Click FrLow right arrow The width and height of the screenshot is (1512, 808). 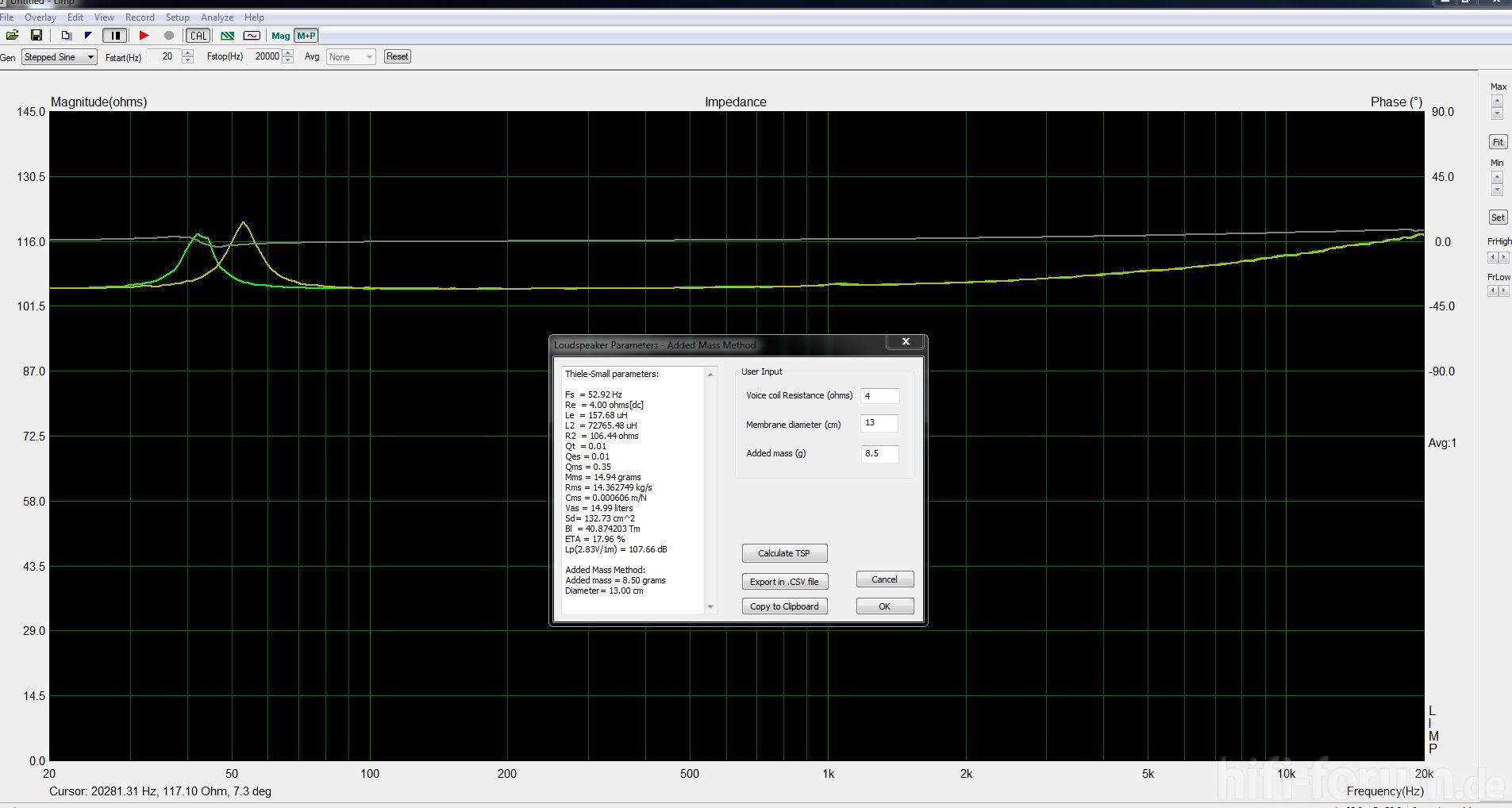pos(1504,291)
